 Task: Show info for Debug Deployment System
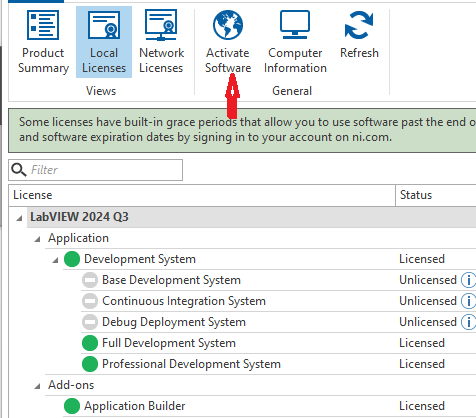(468, 322)
